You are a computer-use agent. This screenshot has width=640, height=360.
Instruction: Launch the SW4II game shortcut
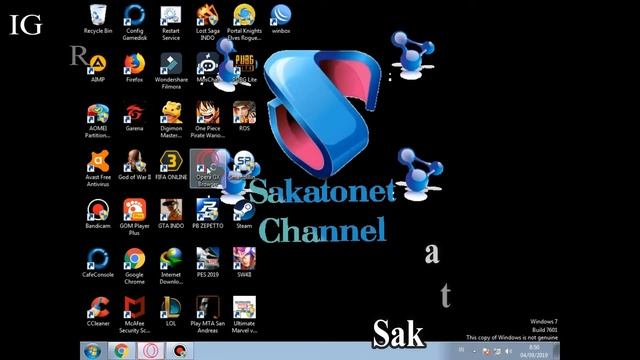pos(244,263)
